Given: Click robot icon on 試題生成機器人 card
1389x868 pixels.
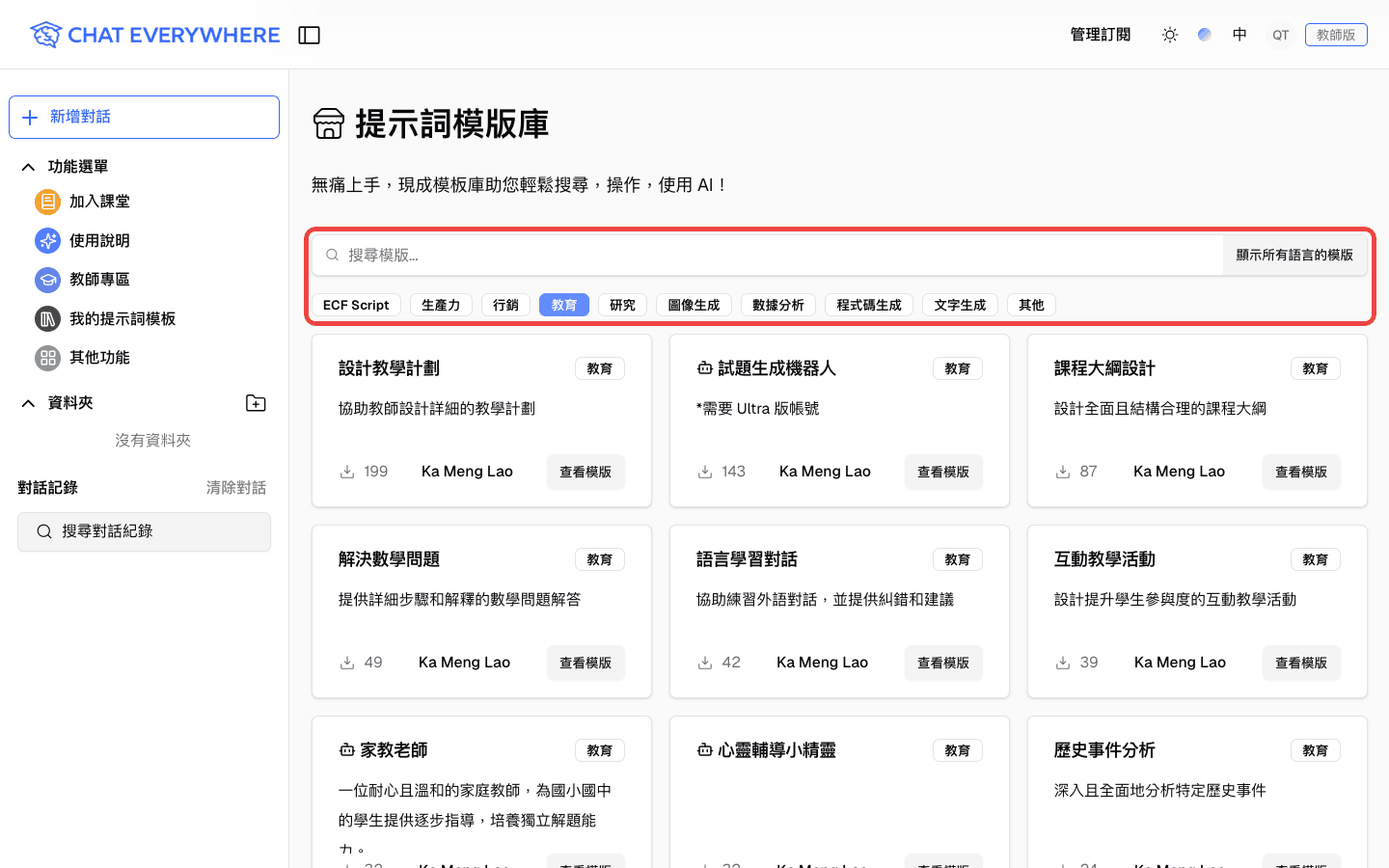Looking at the screenshot, I should coord(705,368).
